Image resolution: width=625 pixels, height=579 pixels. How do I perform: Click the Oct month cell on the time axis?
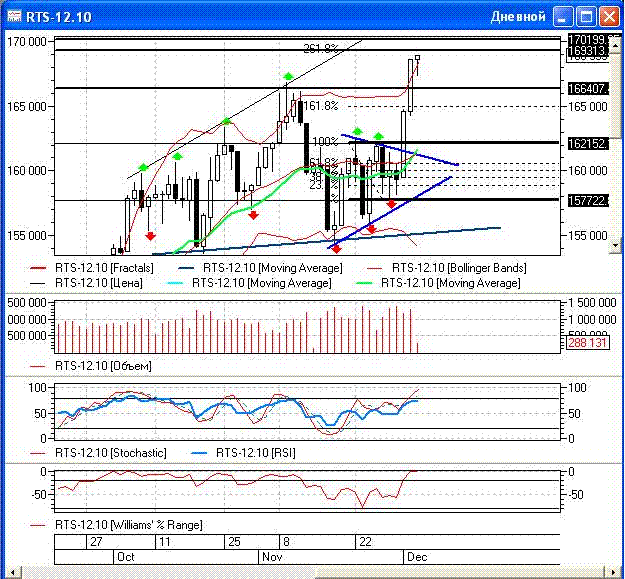(x=186, y=557)
